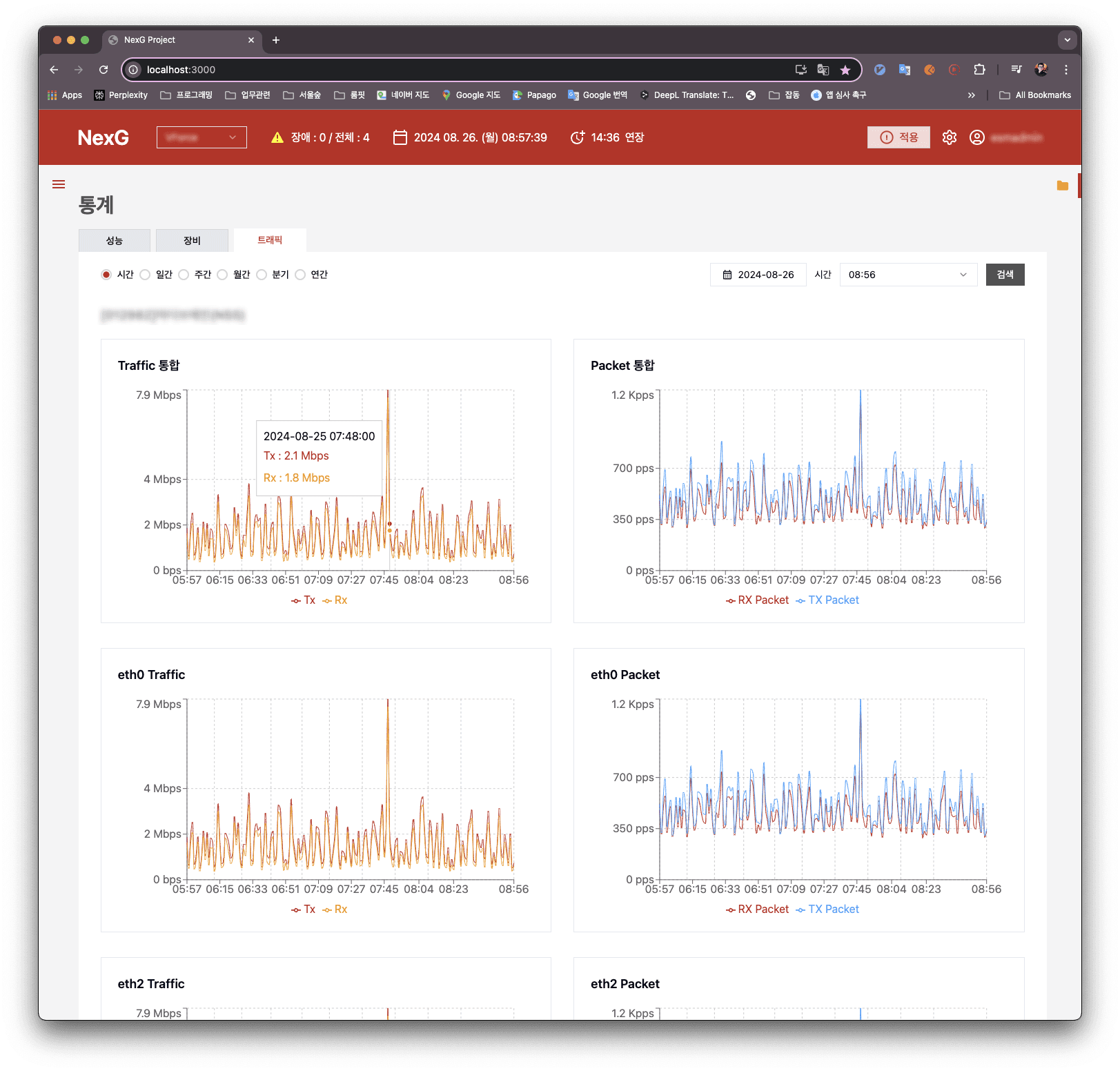The height and width of the screenshot is (1071, 1120).
Task: Toggle RX Packet in eth0 Packet legend
Action: (757, 910)
